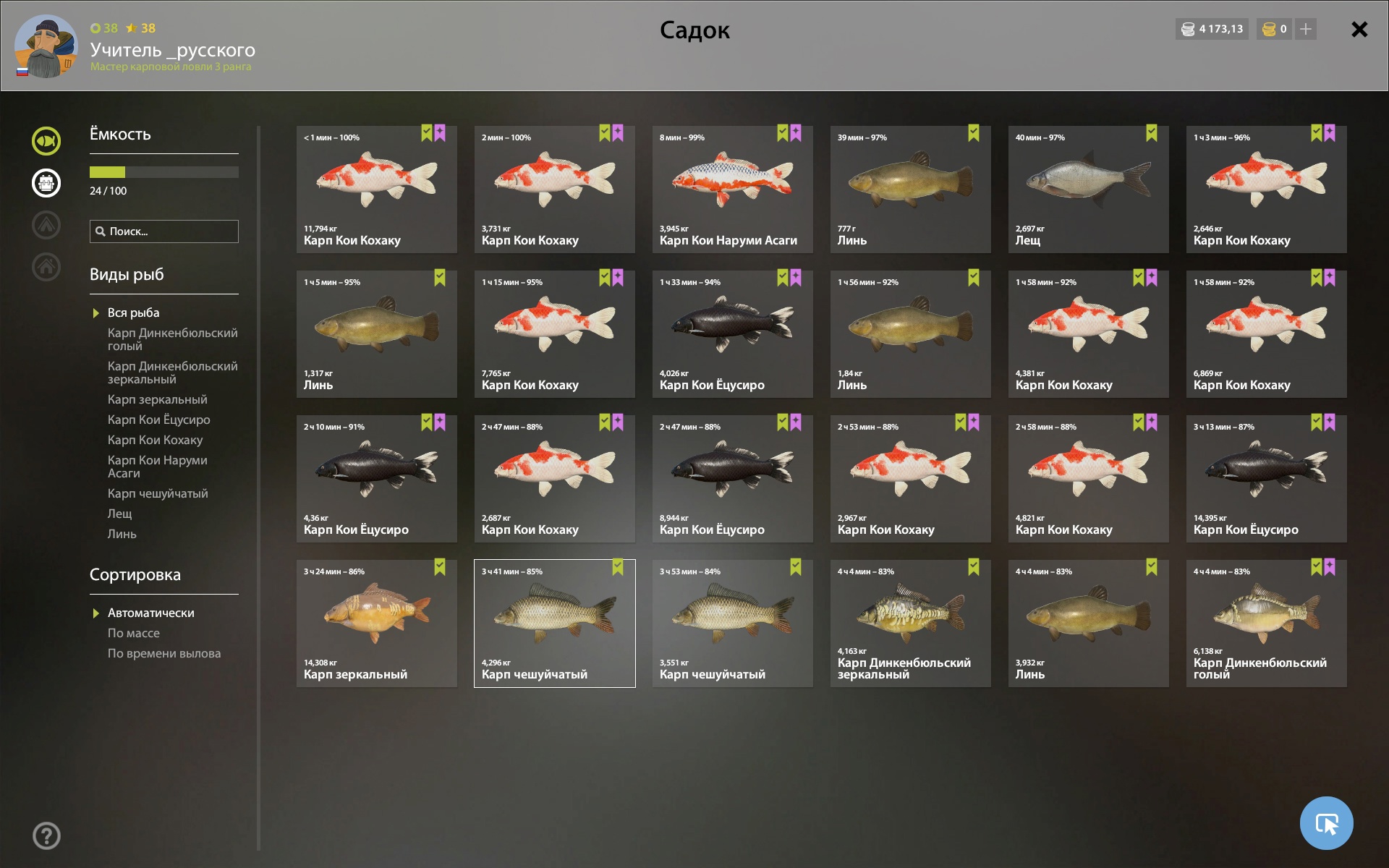Image resolution: width=1389 pixels, height=868 pixels.
Task: Filter by Карп чешуйчатый species
Action: (158, 493)
